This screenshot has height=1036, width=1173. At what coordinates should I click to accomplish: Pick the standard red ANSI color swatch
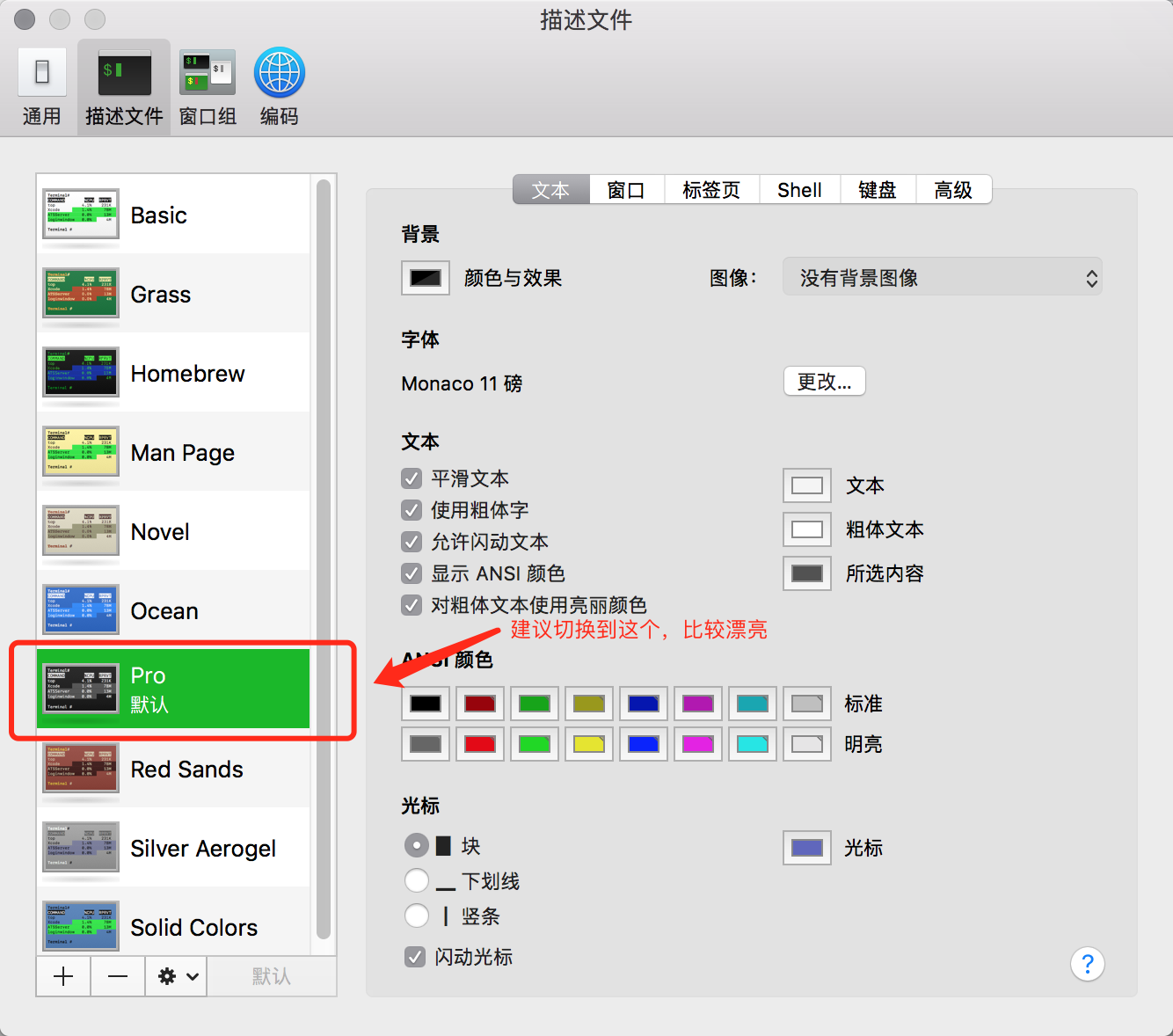point(480,704)
